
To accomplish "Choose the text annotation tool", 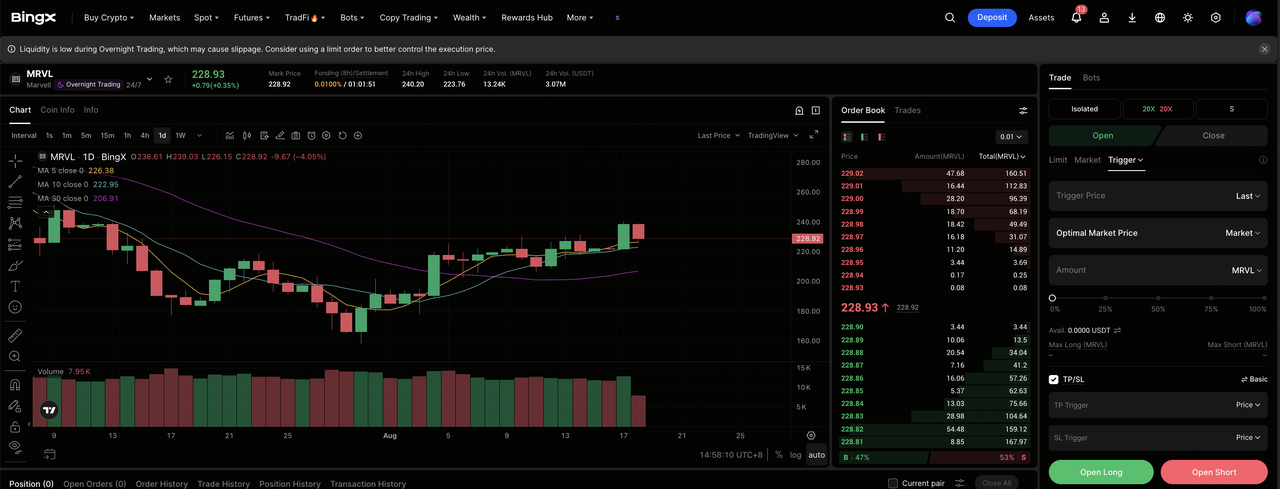I will (x=15, y=286).
